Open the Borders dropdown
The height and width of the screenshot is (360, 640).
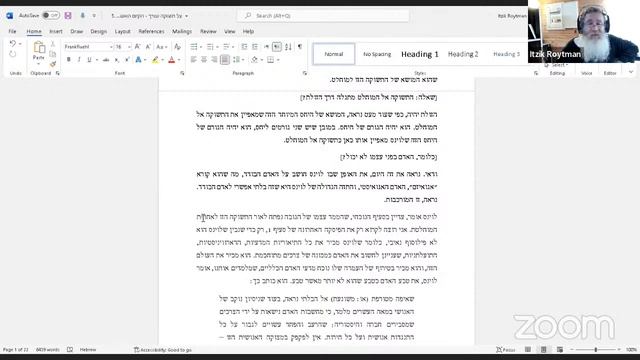click(278, 60)
